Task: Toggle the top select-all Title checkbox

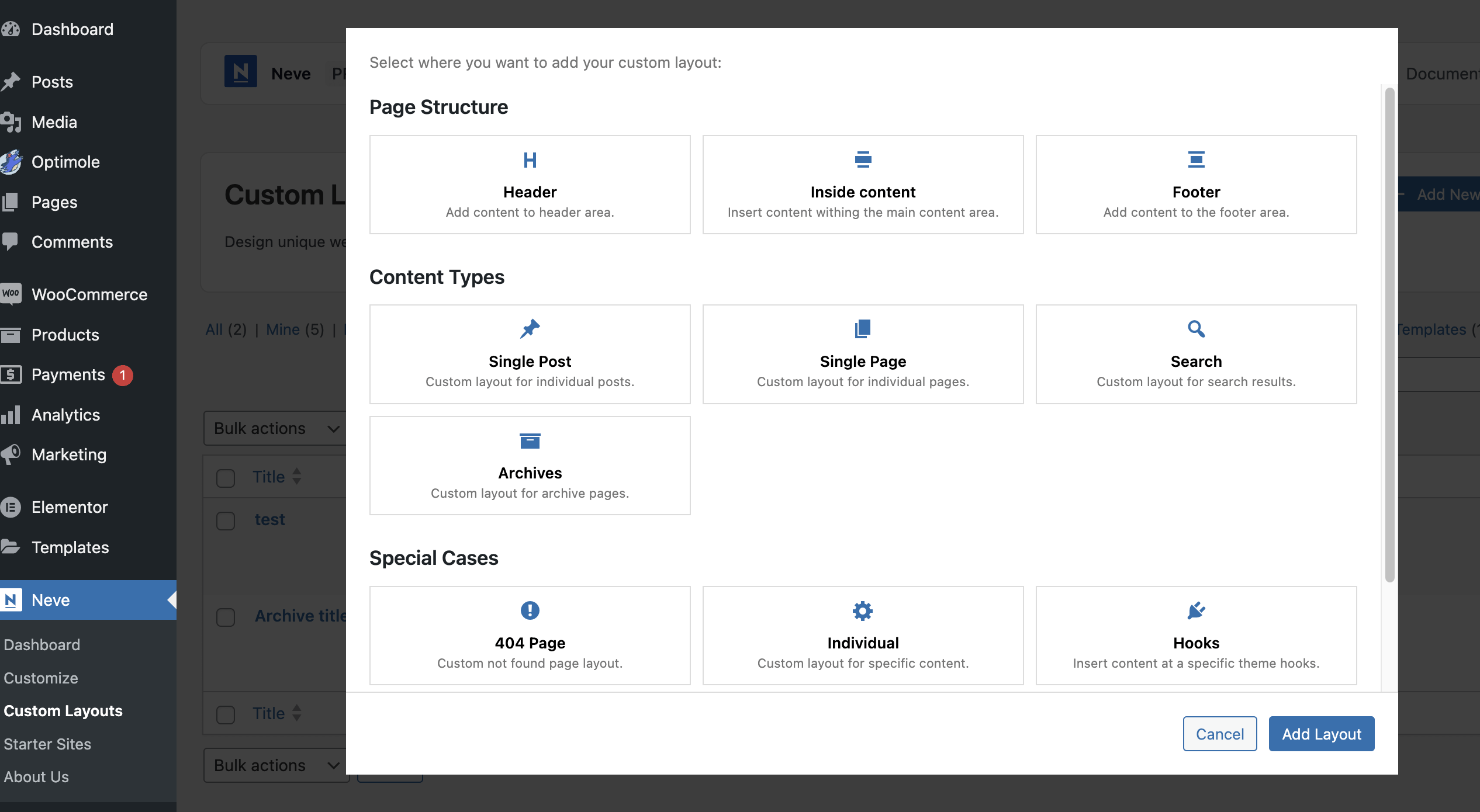Action: 226,478
